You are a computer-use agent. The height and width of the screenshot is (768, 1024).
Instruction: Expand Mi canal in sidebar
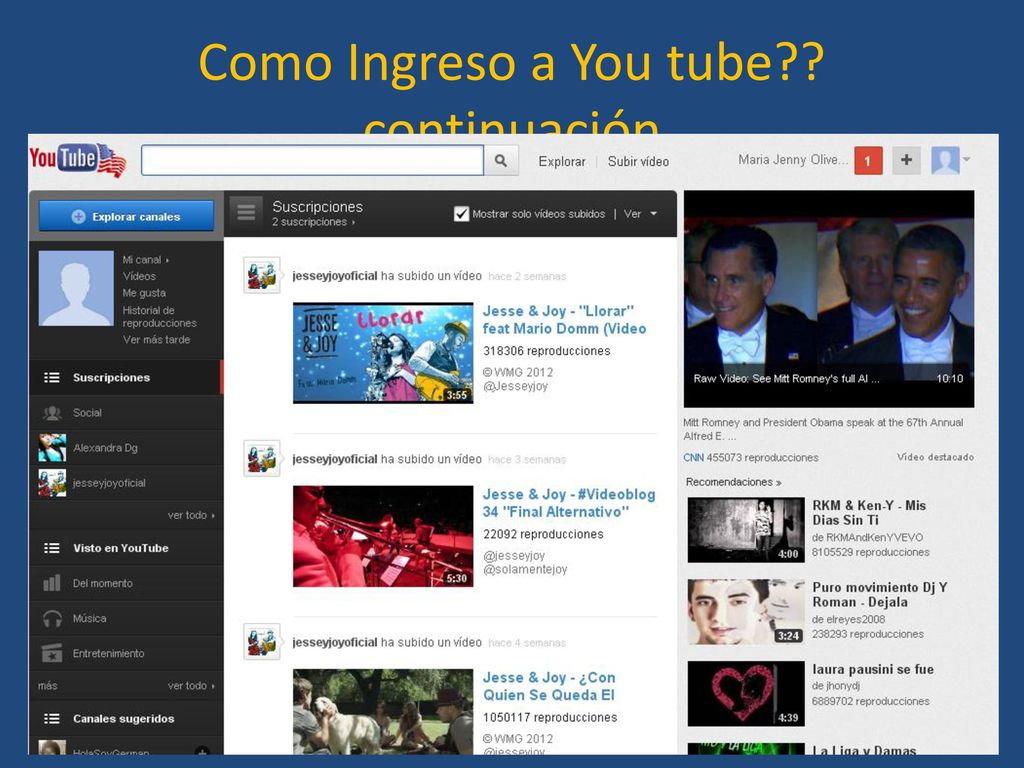(x=146, y=259)
